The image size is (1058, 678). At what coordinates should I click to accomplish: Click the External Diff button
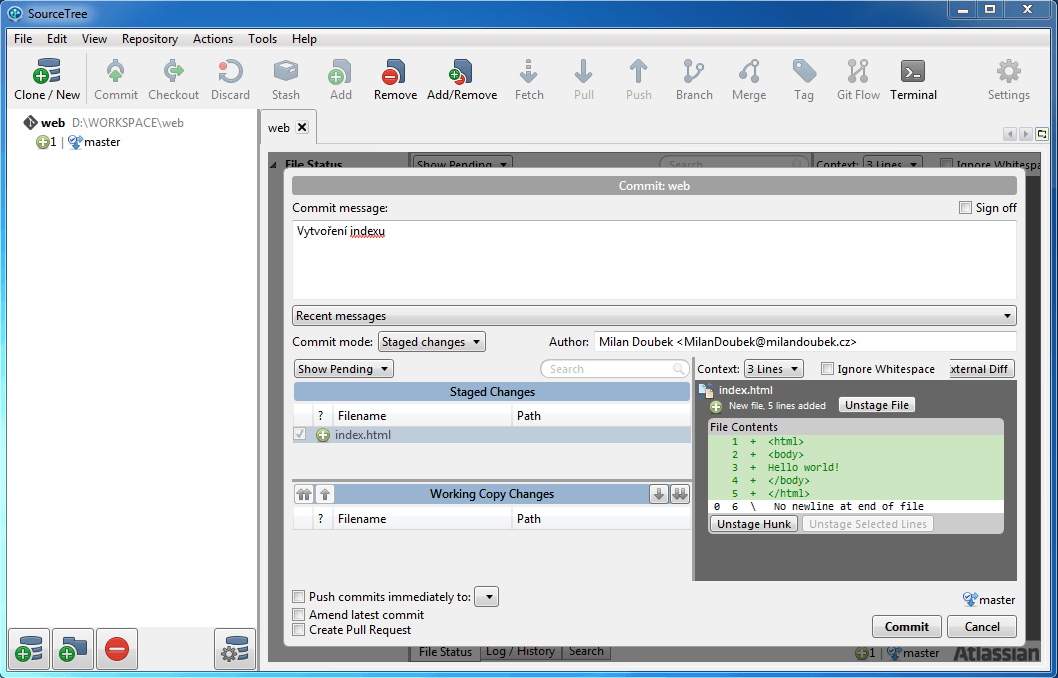(x=982, y=369)
